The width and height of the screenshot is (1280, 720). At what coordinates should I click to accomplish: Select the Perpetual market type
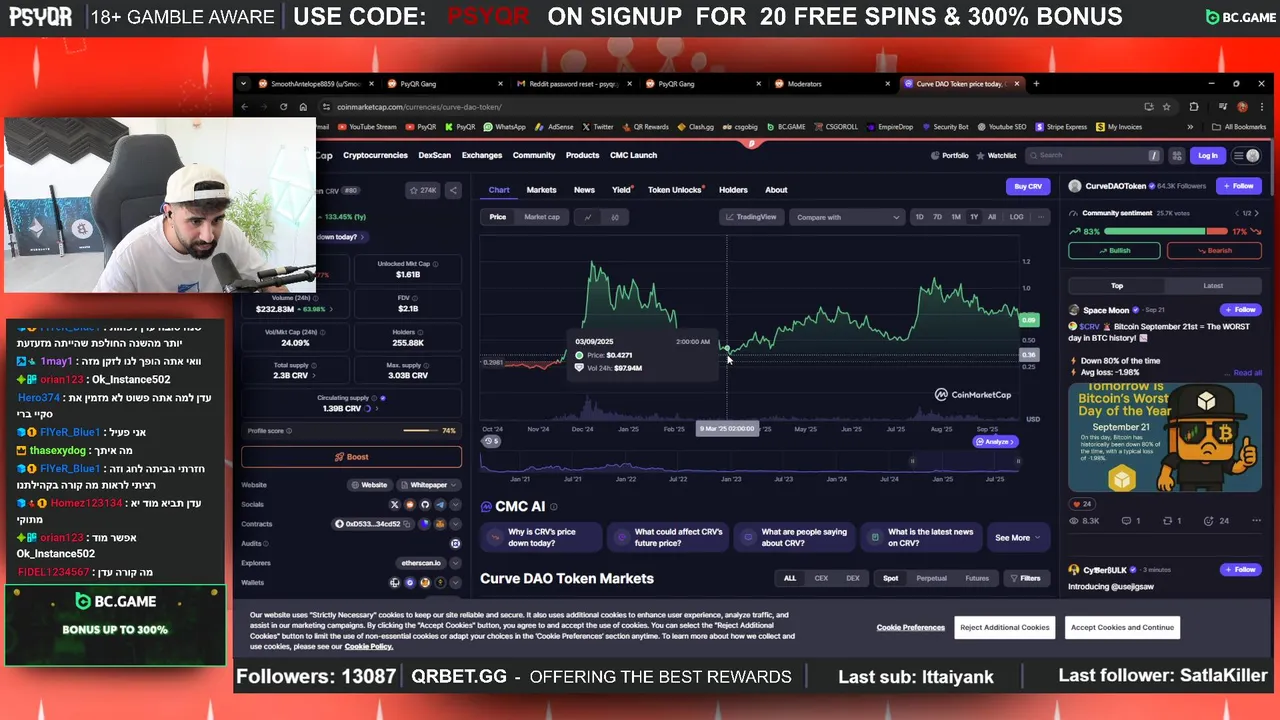[931, 578]
